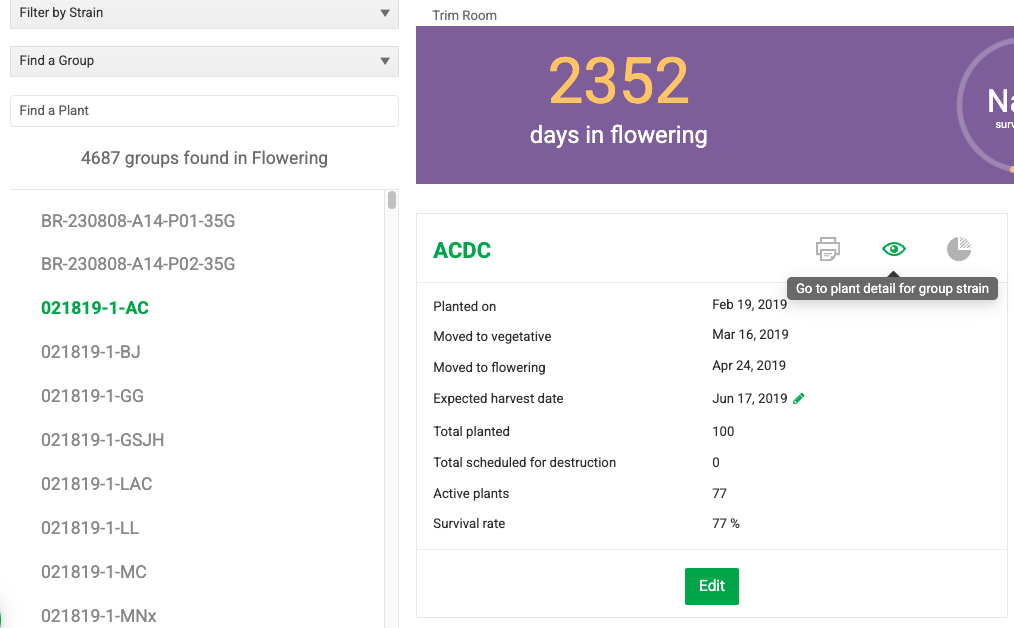Choose group 021819-1-GG
Viewport: 1014px width, 628px height.
pyautogui.click(x=92, y=396)
